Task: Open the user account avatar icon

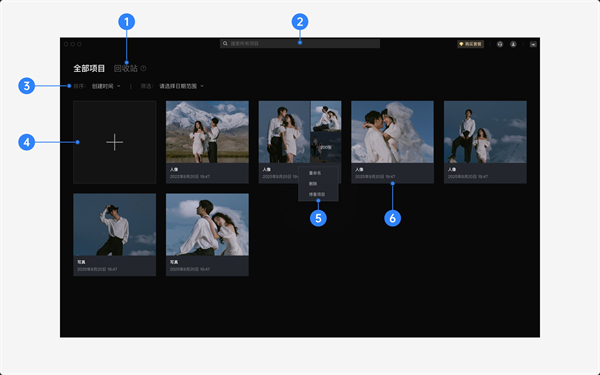Action: [513, 44]
